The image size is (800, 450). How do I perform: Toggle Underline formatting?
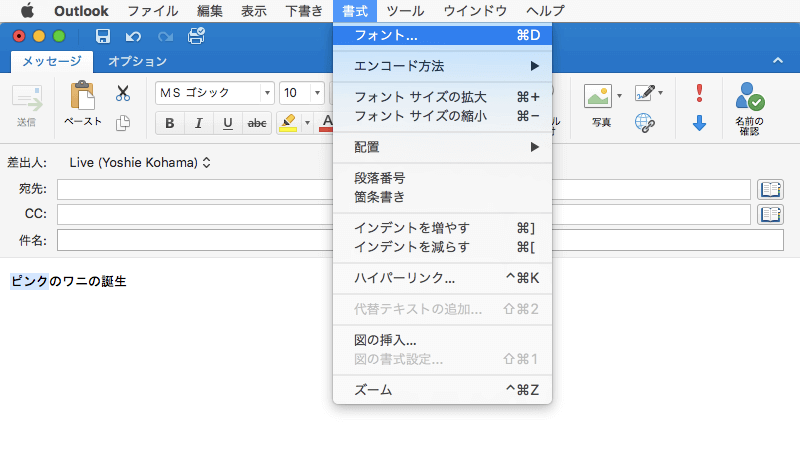click(x=228, y=123)
